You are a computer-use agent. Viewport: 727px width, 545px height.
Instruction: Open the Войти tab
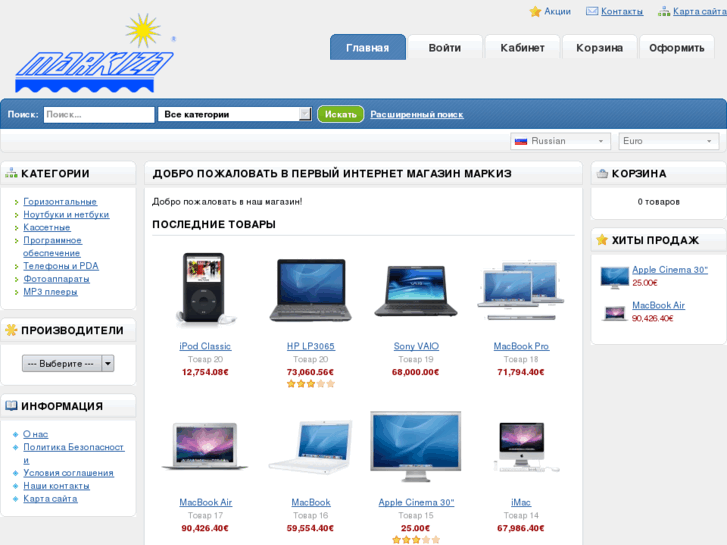(445, 47)
